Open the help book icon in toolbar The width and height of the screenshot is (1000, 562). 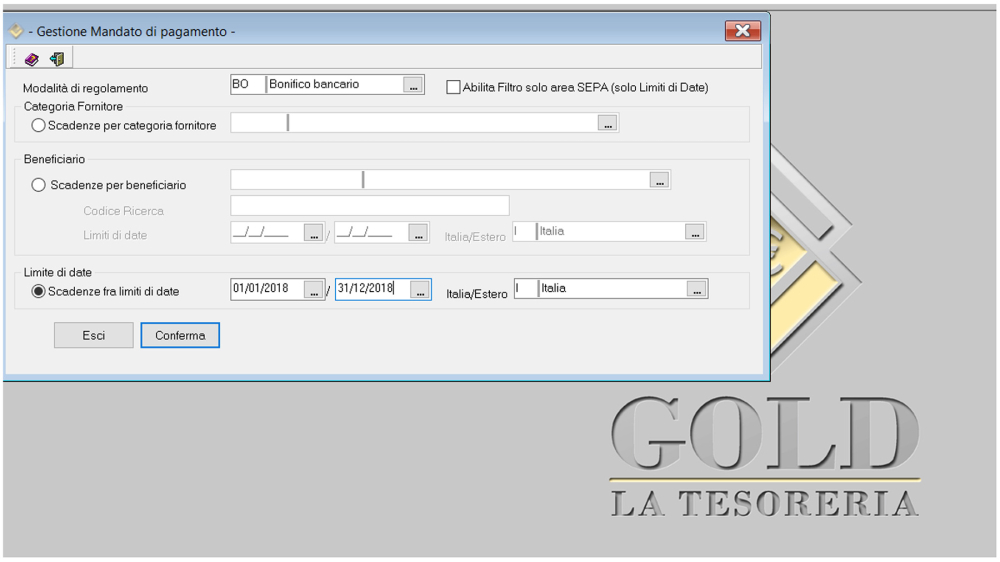click(32, 59)
